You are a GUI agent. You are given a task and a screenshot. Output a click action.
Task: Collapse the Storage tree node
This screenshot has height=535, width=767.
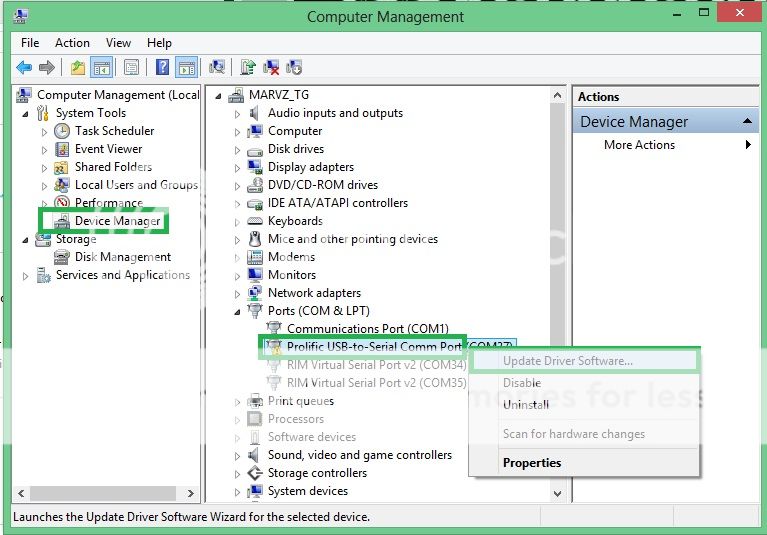(x=25, y=240)
